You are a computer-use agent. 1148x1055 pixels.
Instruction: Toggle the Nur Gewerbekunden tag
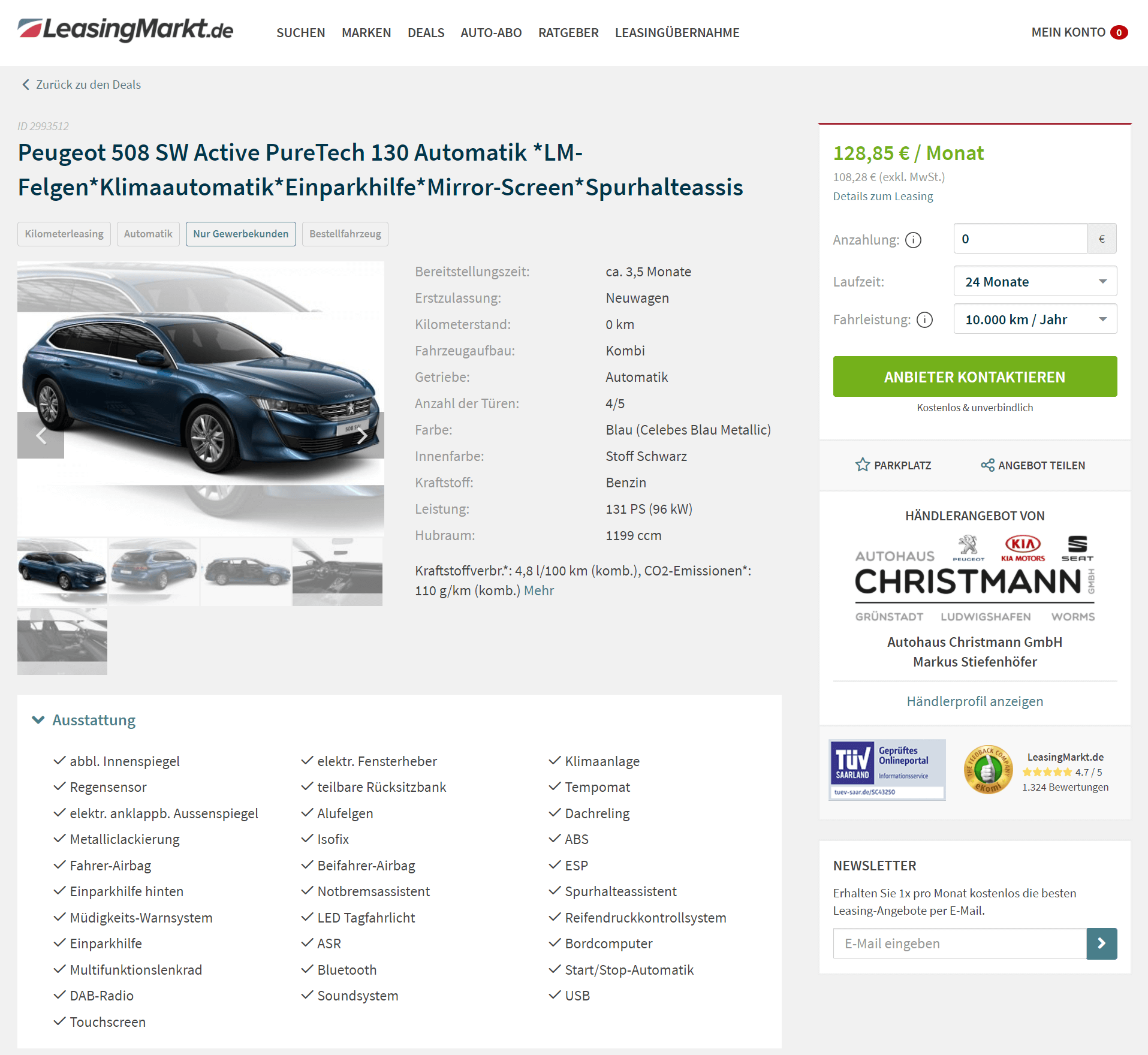(x=240, y=234)
